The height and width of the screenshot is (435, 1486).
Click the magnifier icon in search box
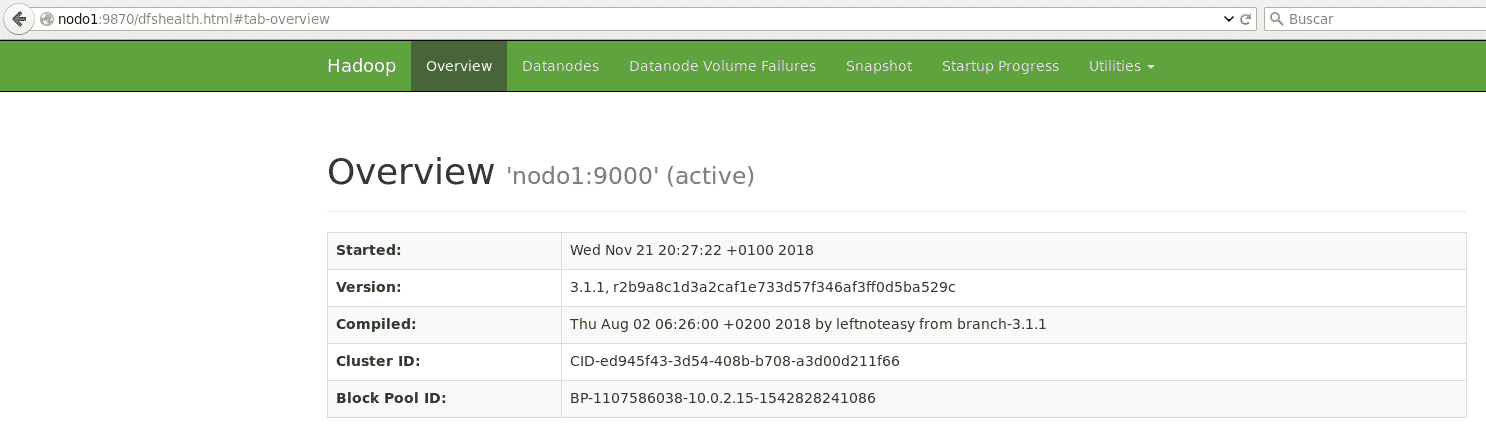[1277, 19]
